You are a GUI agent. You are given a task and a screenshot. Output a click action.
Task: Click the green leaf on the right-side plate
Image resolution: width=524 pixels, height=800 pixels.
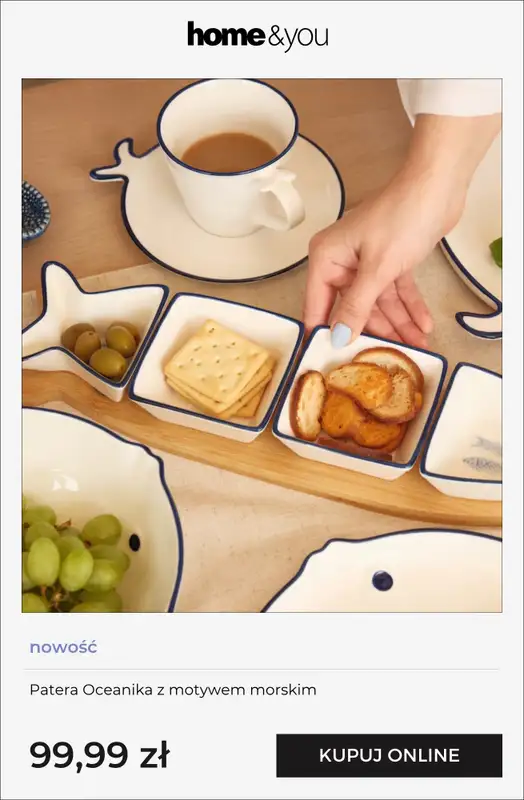[496, 252]
